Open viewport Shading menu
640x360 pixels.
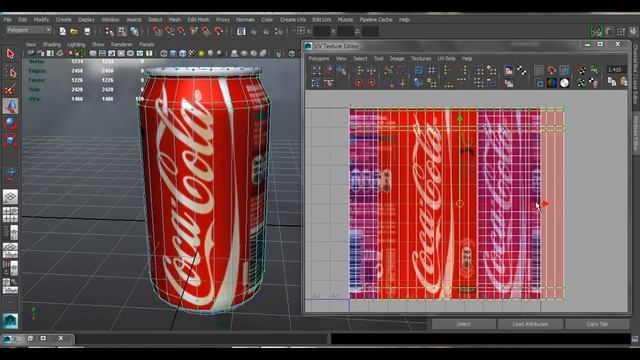(51, 44)
